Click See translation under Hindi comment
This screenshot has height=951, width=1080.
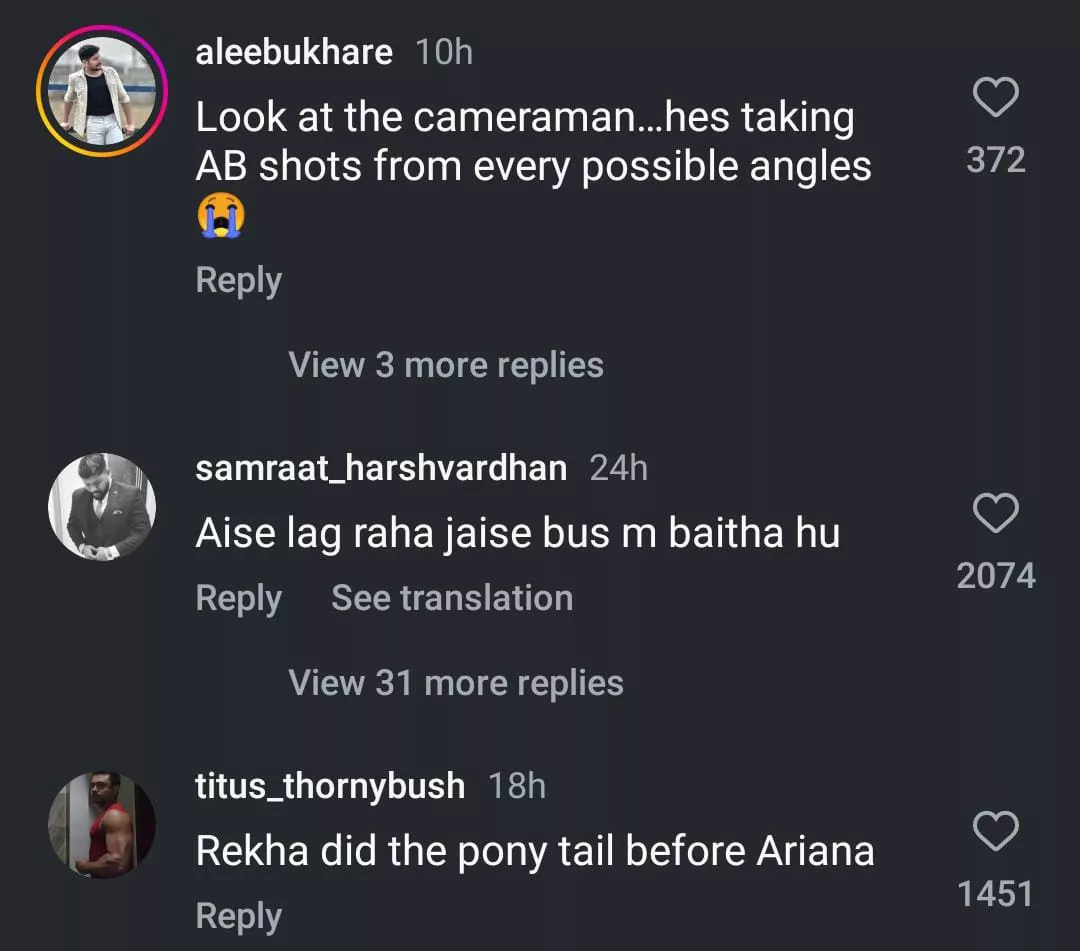pos(452,598)
